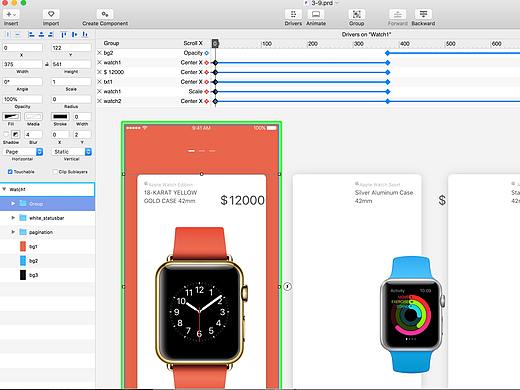Select the bg2 layer
The height and width of the screenshot is (390, 520).
[x=47, y=261]
